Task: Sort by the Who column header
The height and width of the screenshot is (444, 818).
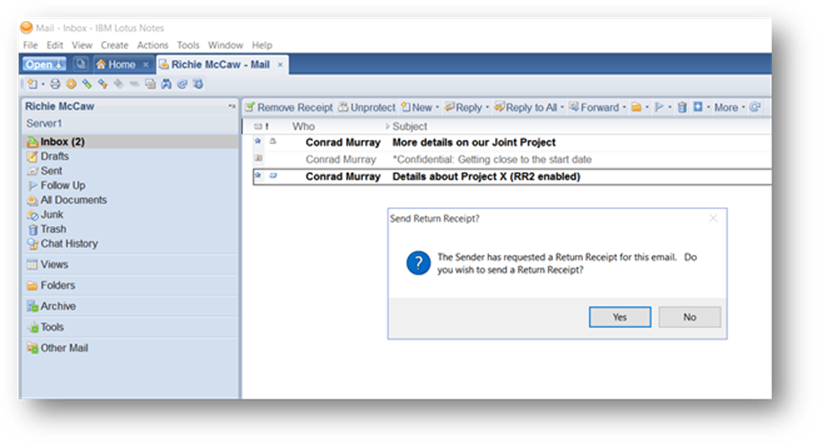Action: click(303, 126)
